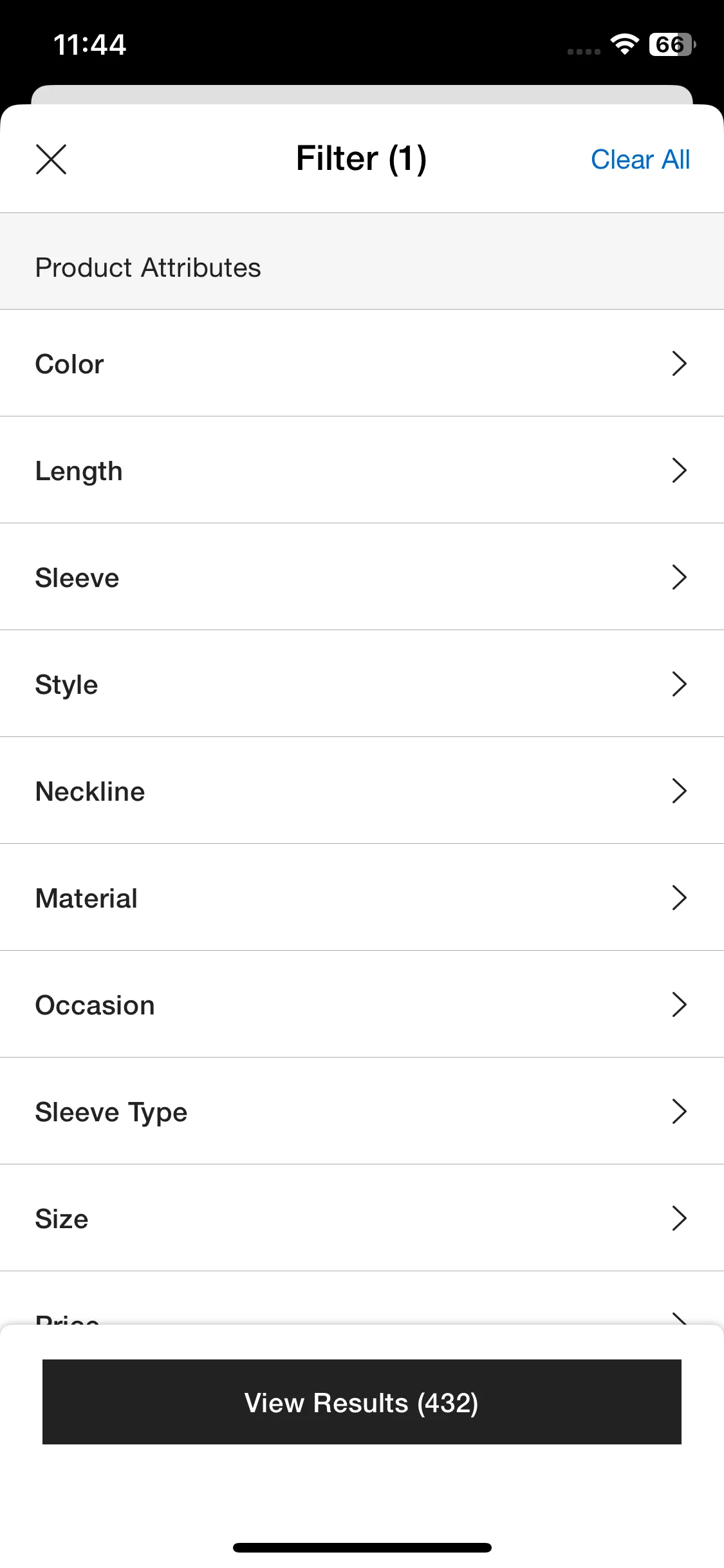Open the Color filter row

(x=362, y=363)
